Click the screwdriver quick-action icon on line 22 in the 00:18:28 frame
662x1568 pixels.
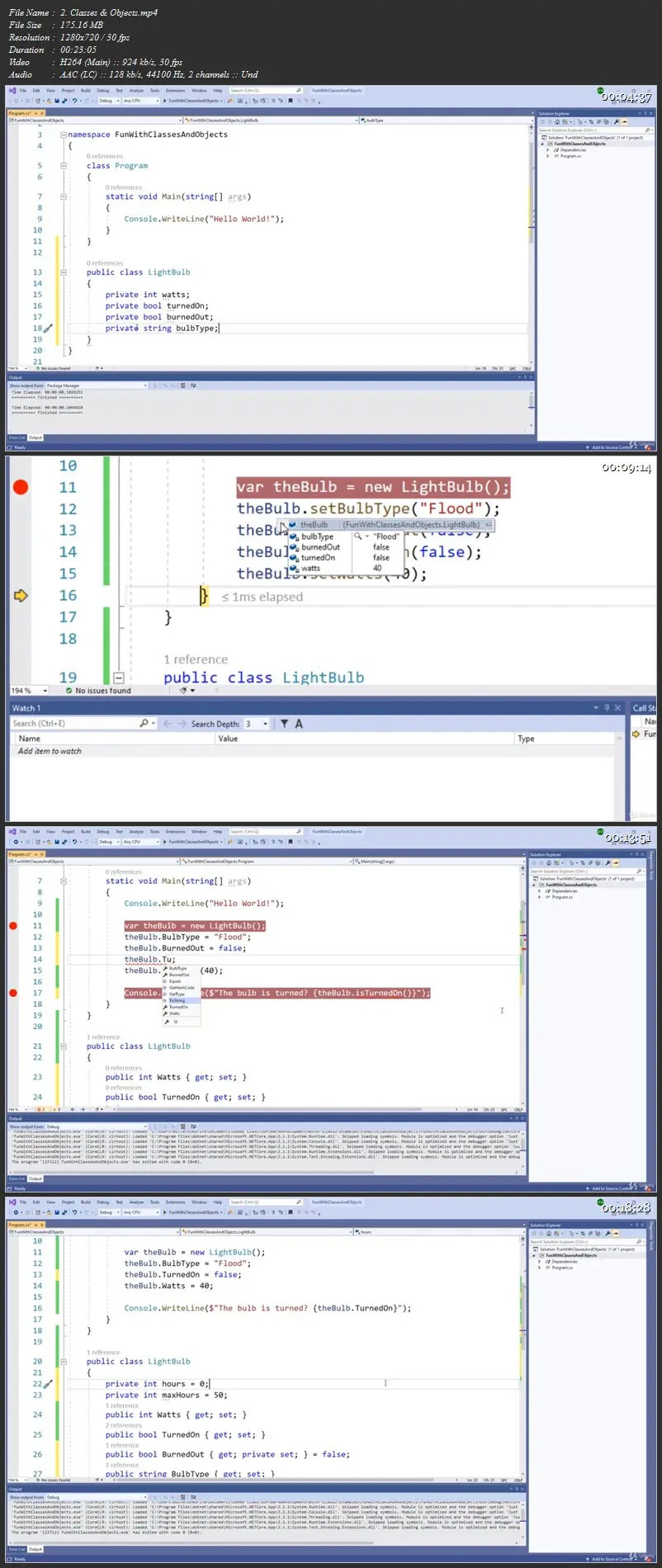[x=48, y=1384]
